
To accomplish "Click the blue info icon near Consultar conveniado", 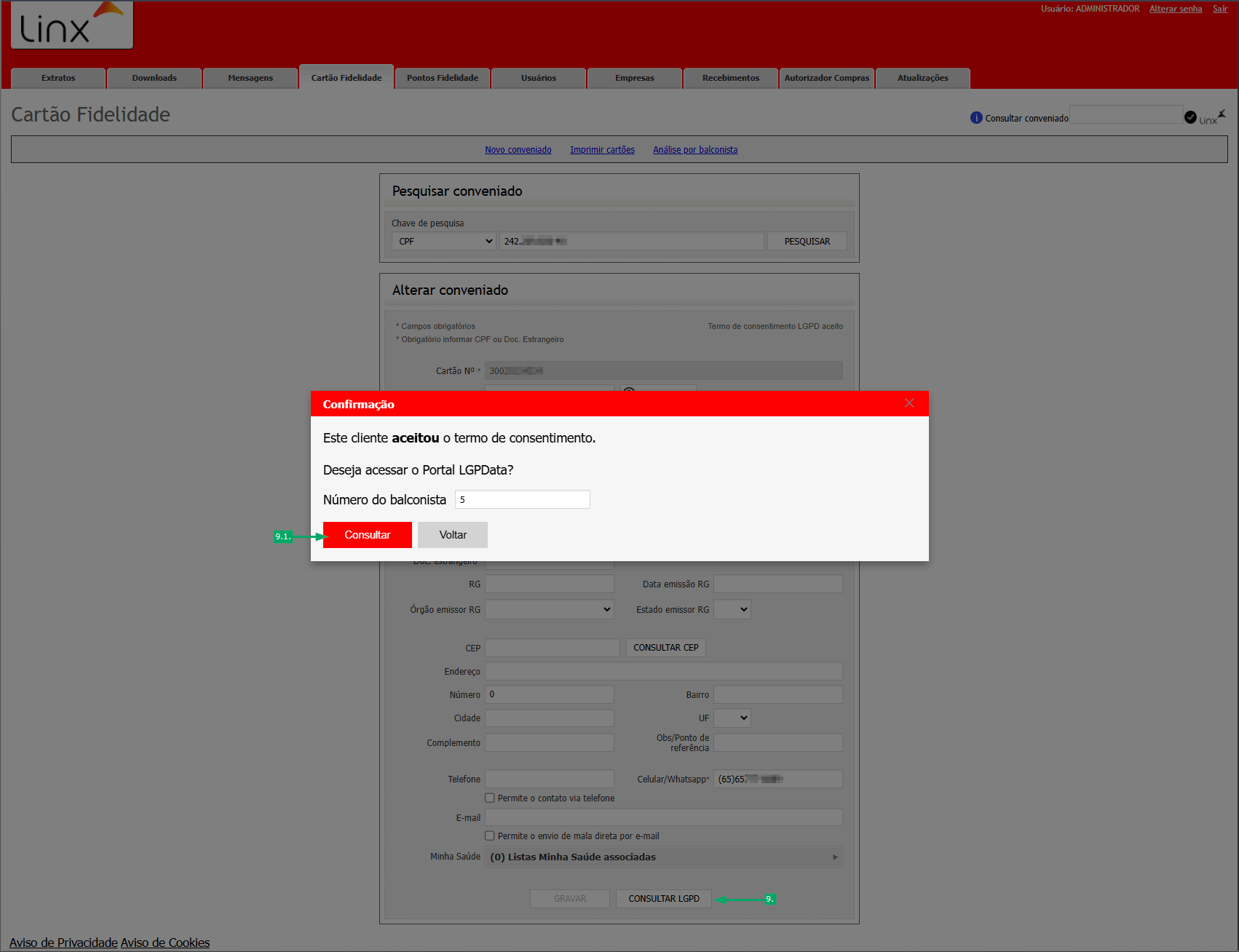I will click(x=976, y=118).
